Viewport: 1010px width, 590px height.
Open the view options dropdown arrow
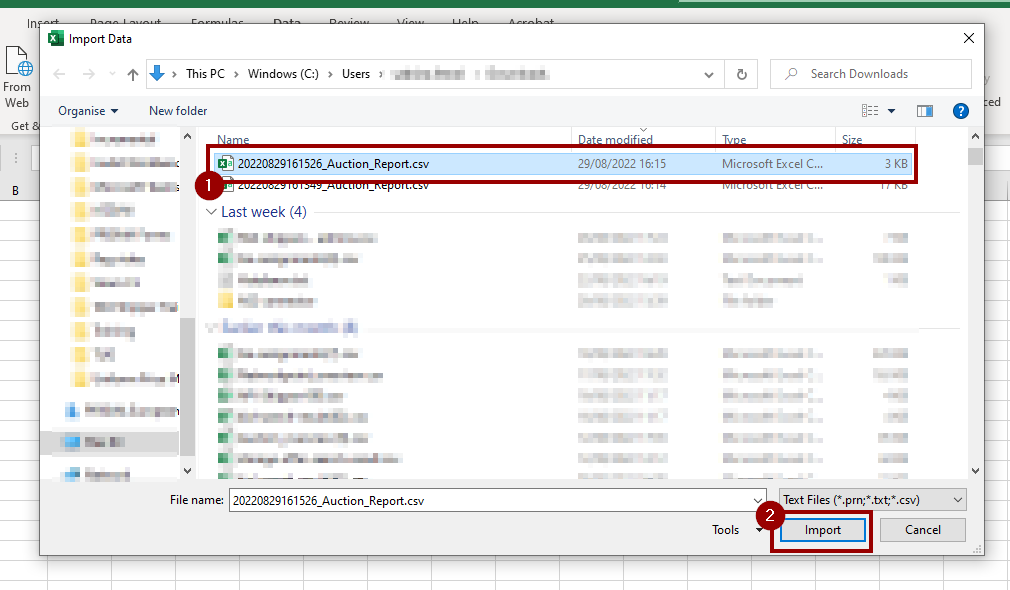[x=891, y=111]
